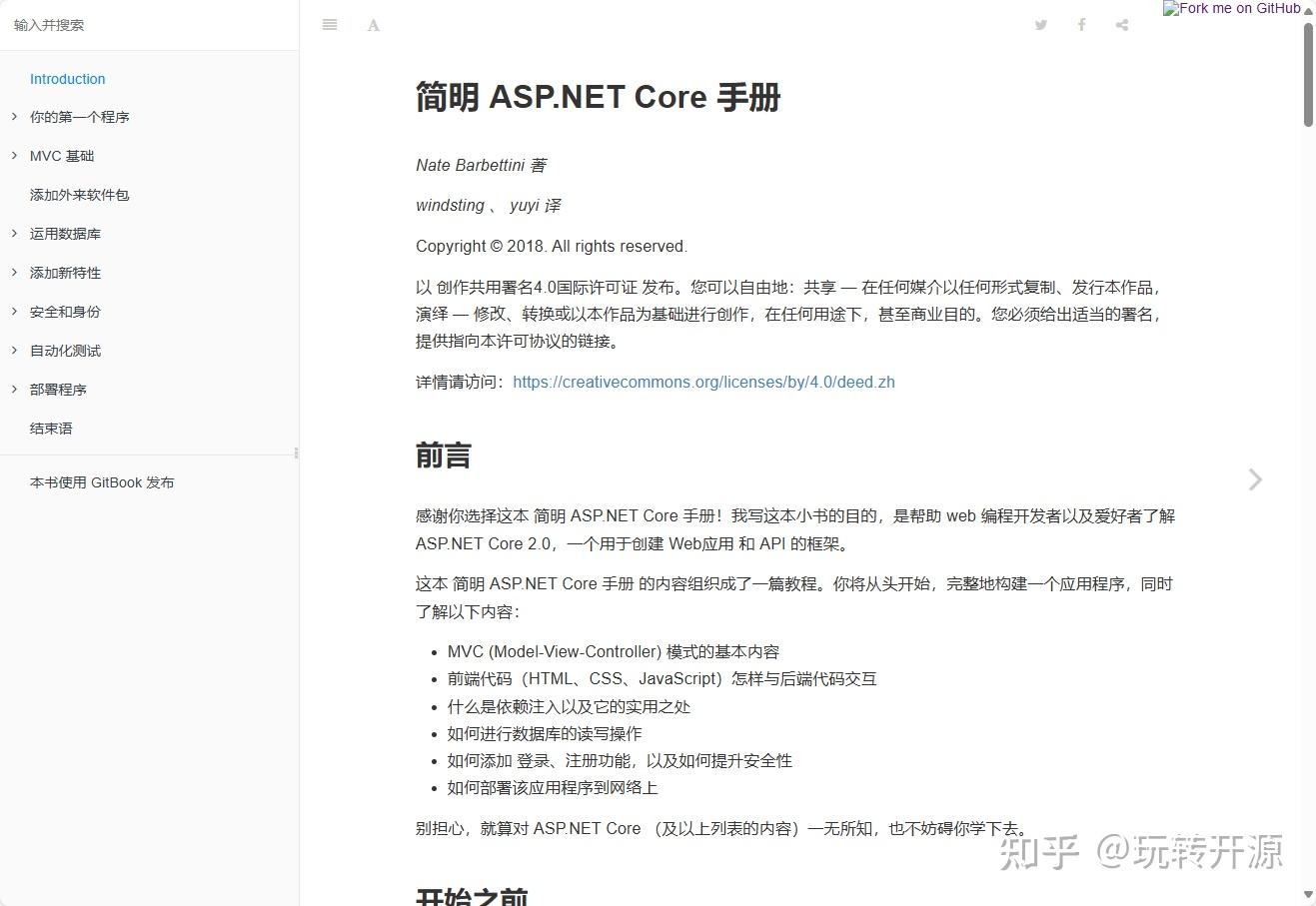1316x906 pixels.
Task: Click the 如何进行数据库的读写操作 bullet item
Action: click(545, 733)
